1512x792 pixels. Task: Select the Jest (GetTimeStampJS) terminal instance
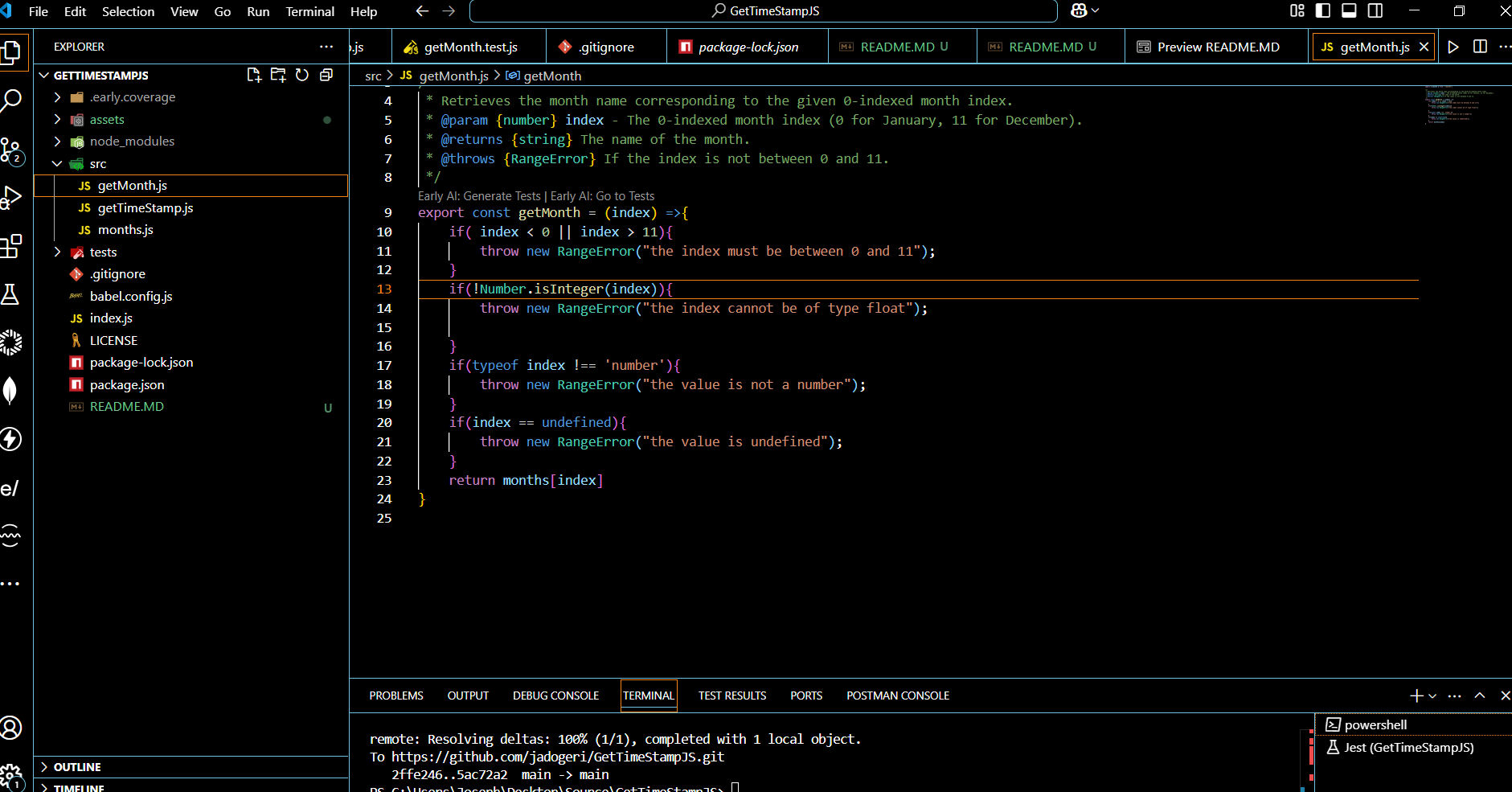pos(1415,747)
